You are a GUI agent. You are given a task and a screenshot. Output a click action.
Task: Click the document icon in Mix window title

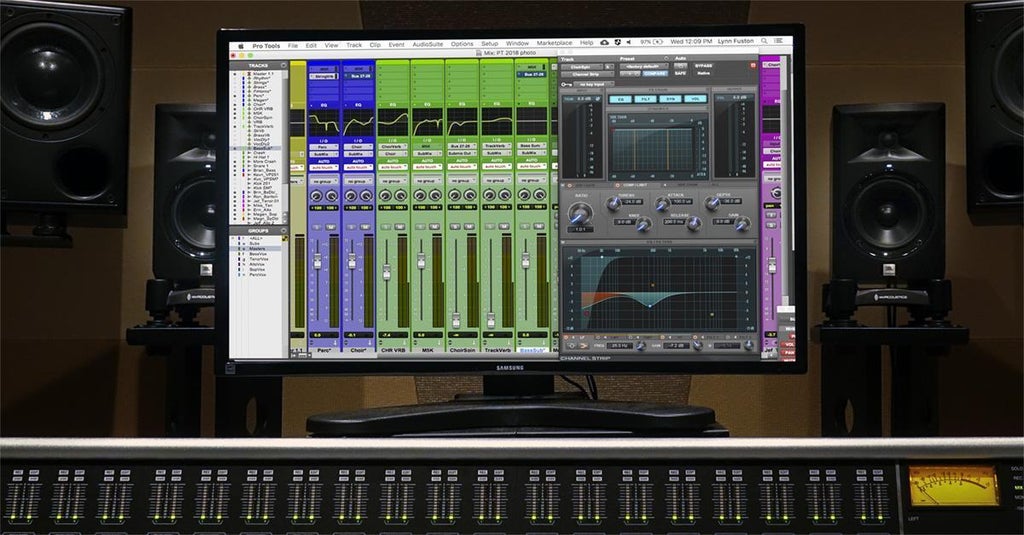pos(479,53)
